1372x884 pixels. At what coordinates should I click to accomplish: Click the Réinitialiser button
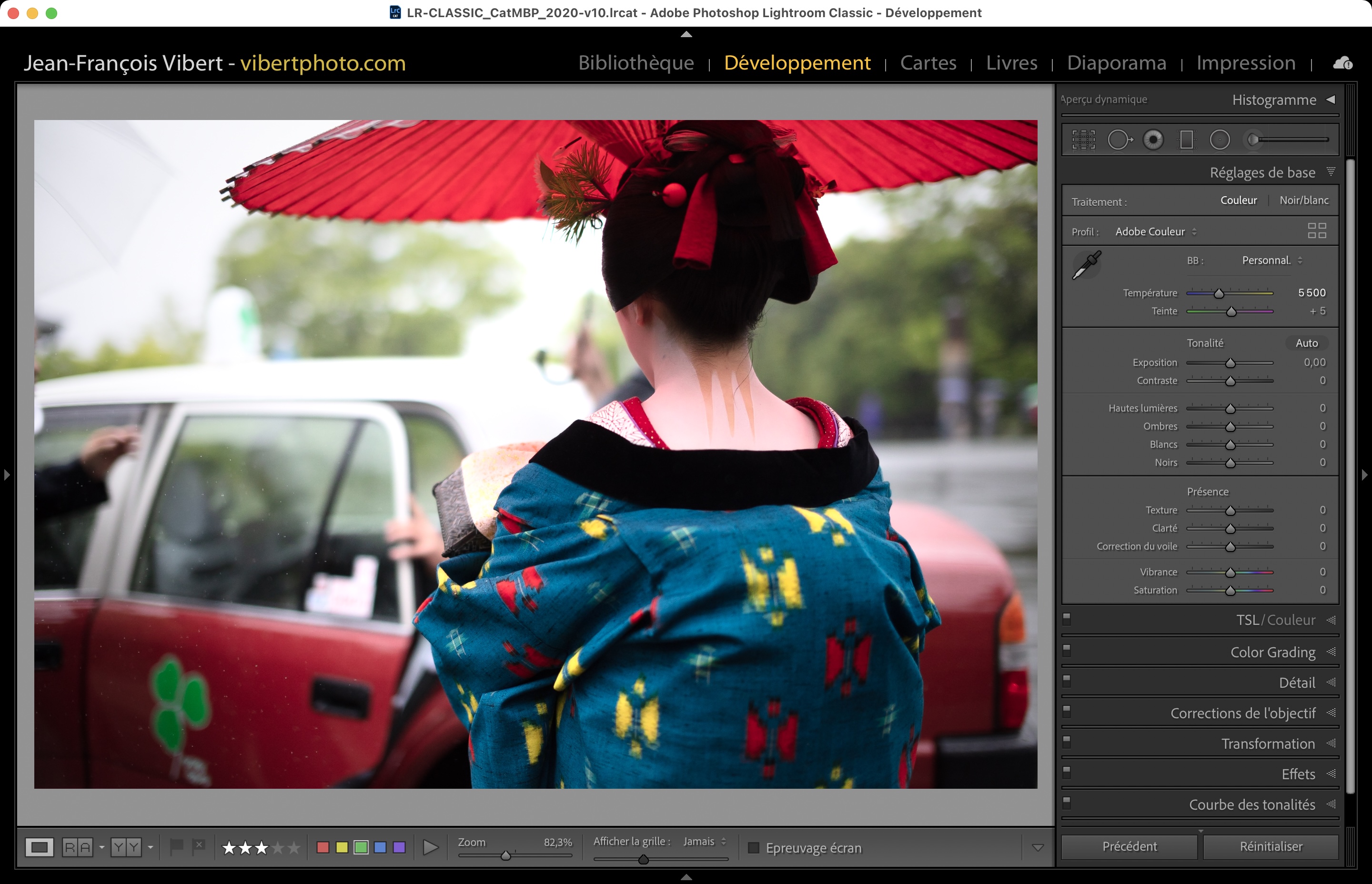[1271, 846]
